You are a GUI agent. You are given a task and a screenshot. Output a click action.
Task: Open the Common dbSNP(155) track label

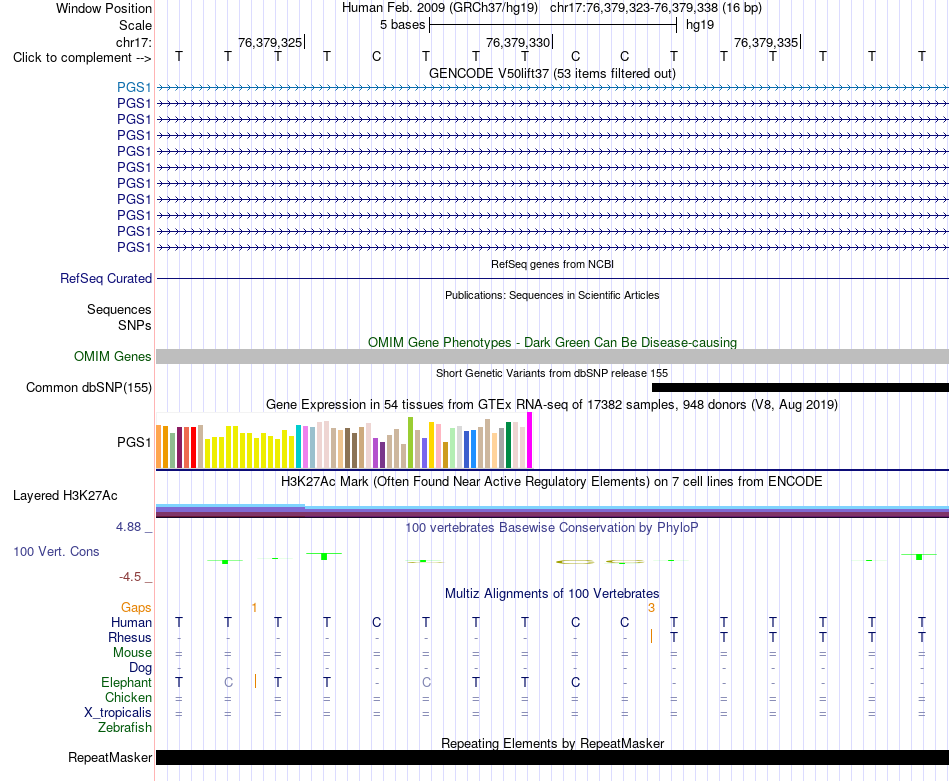coord(89,387)
